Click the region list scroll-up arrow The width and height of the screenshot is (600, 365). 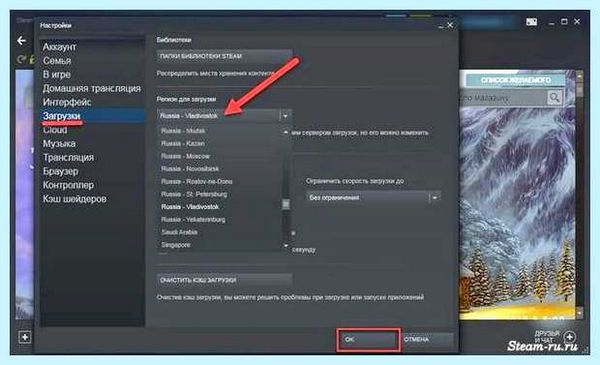[285, 132]
